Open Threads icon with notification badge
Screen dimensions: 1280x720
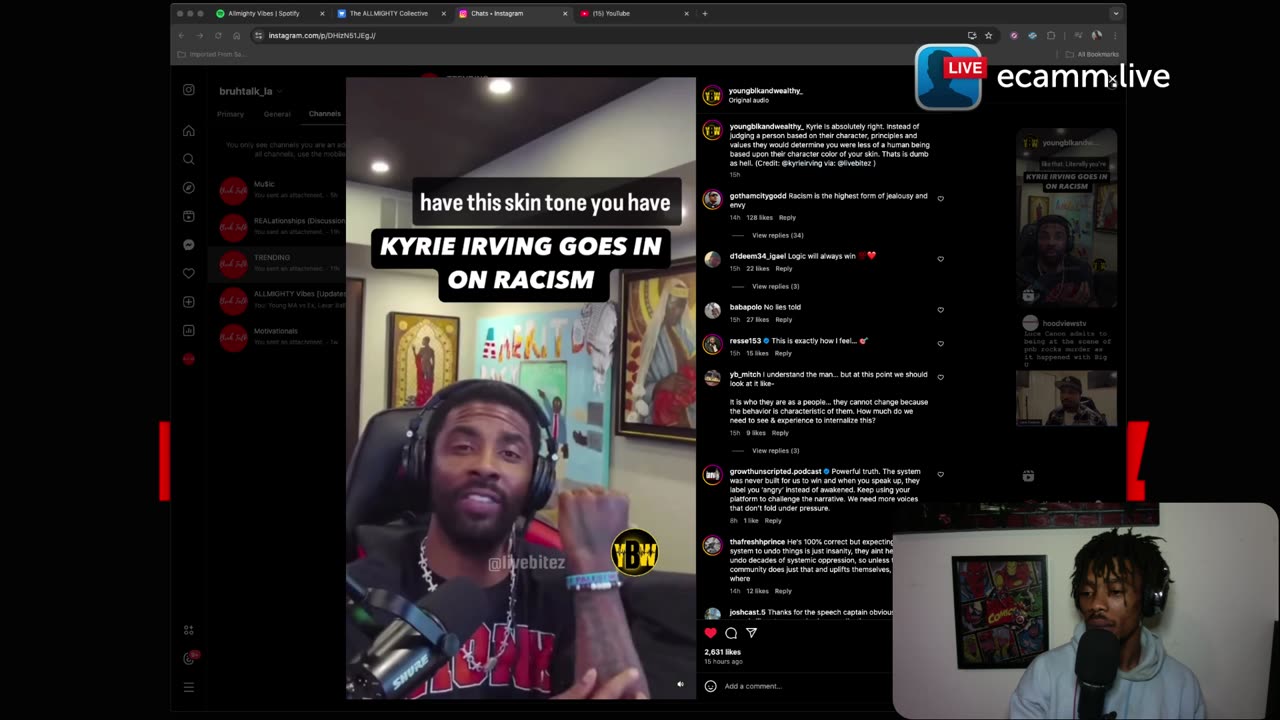[x=189, y=658]
